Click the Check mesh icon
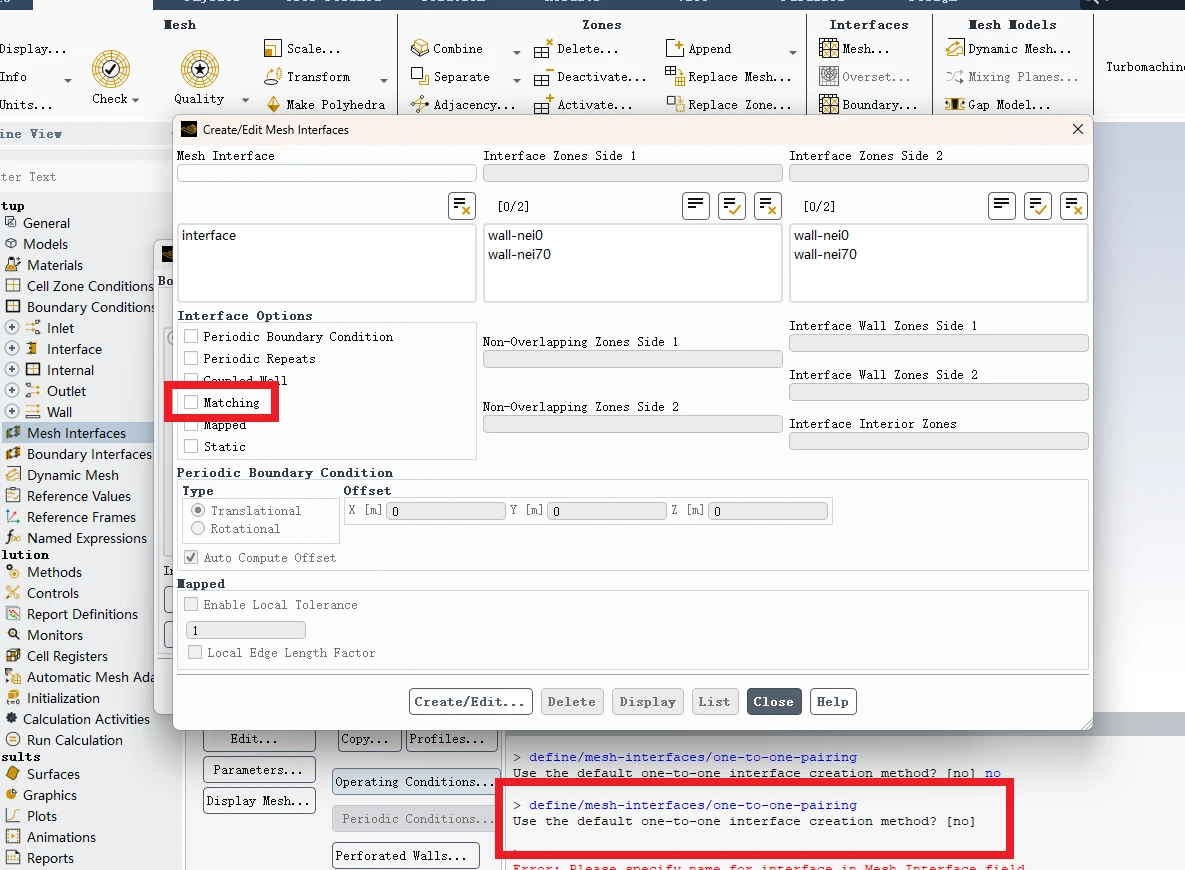Screen dimensions: 1185x870 pos(111,70)
